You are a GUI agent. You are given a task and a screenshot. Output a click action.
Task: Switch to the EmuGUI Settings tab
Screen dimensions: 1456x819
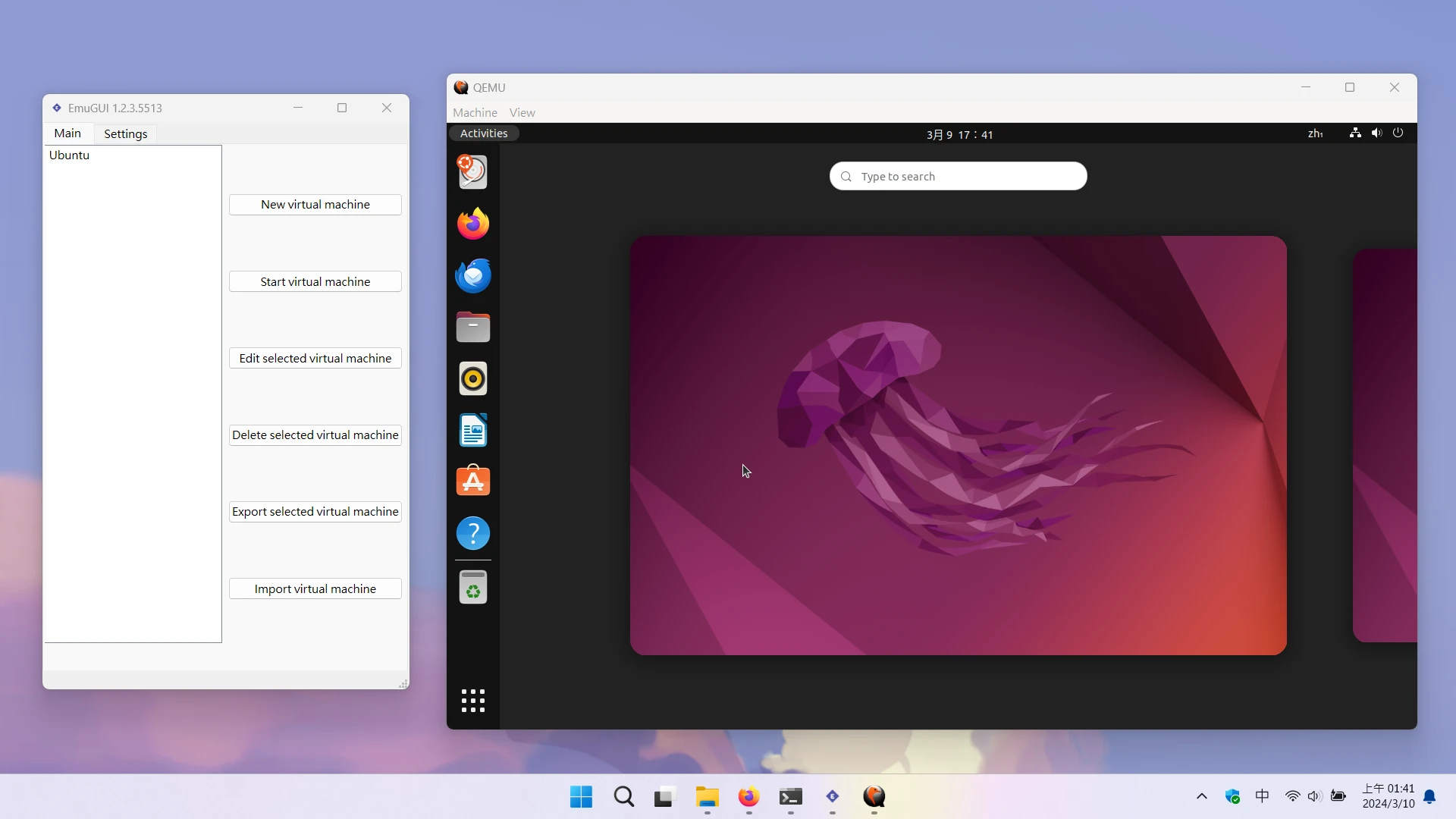[x=126, y=133]
